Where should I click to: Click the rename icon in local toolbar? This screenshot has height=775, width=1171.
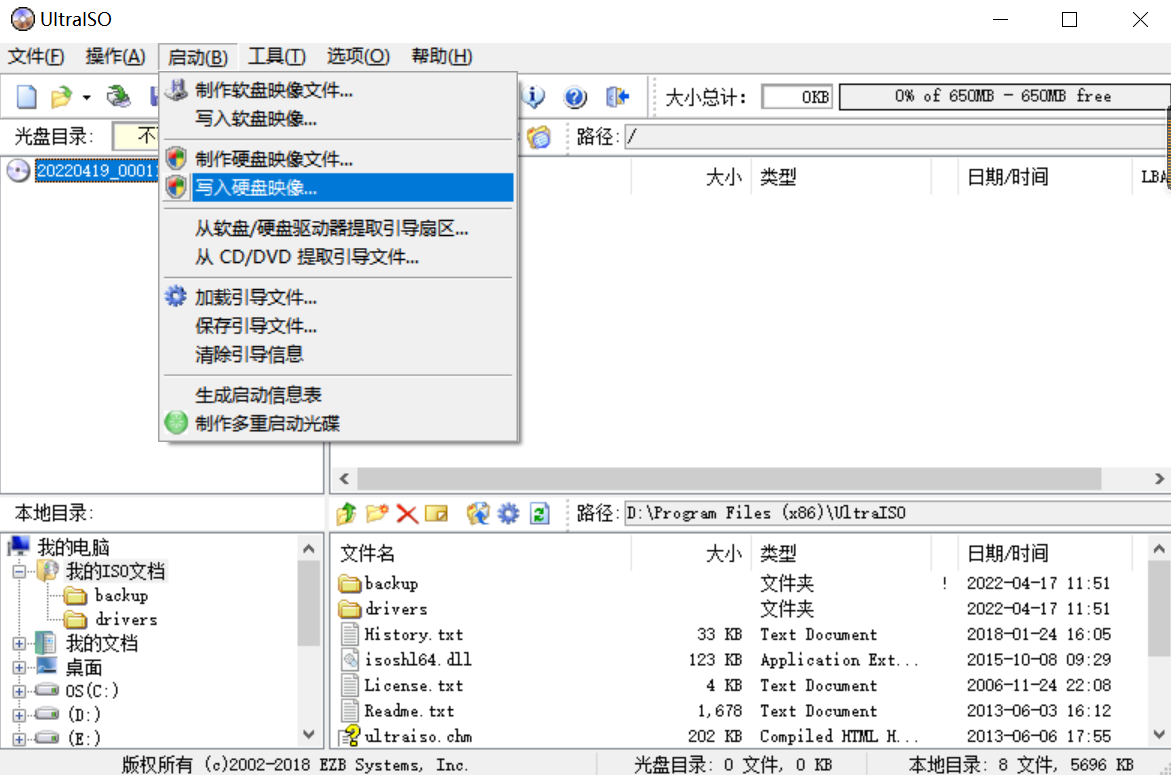click(437, 513)
